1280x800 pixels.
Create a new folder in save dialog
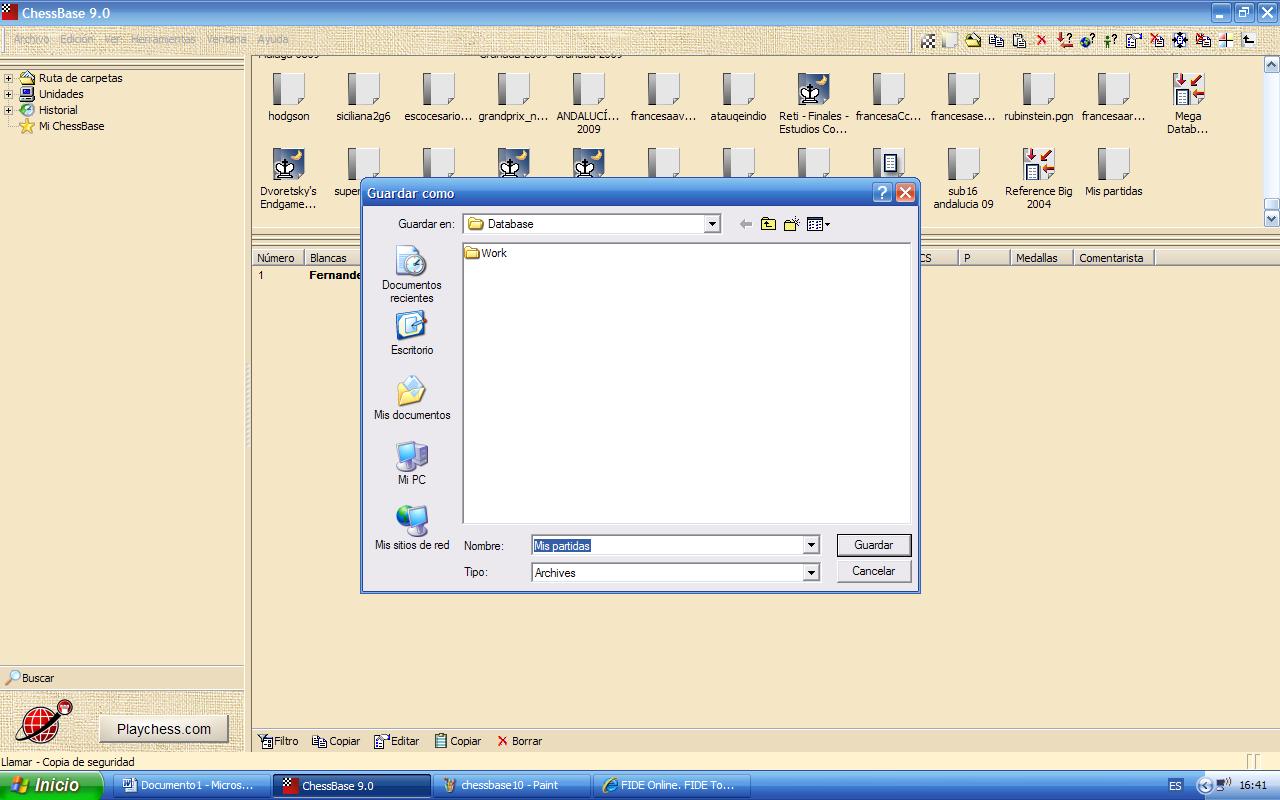point(791,224)
